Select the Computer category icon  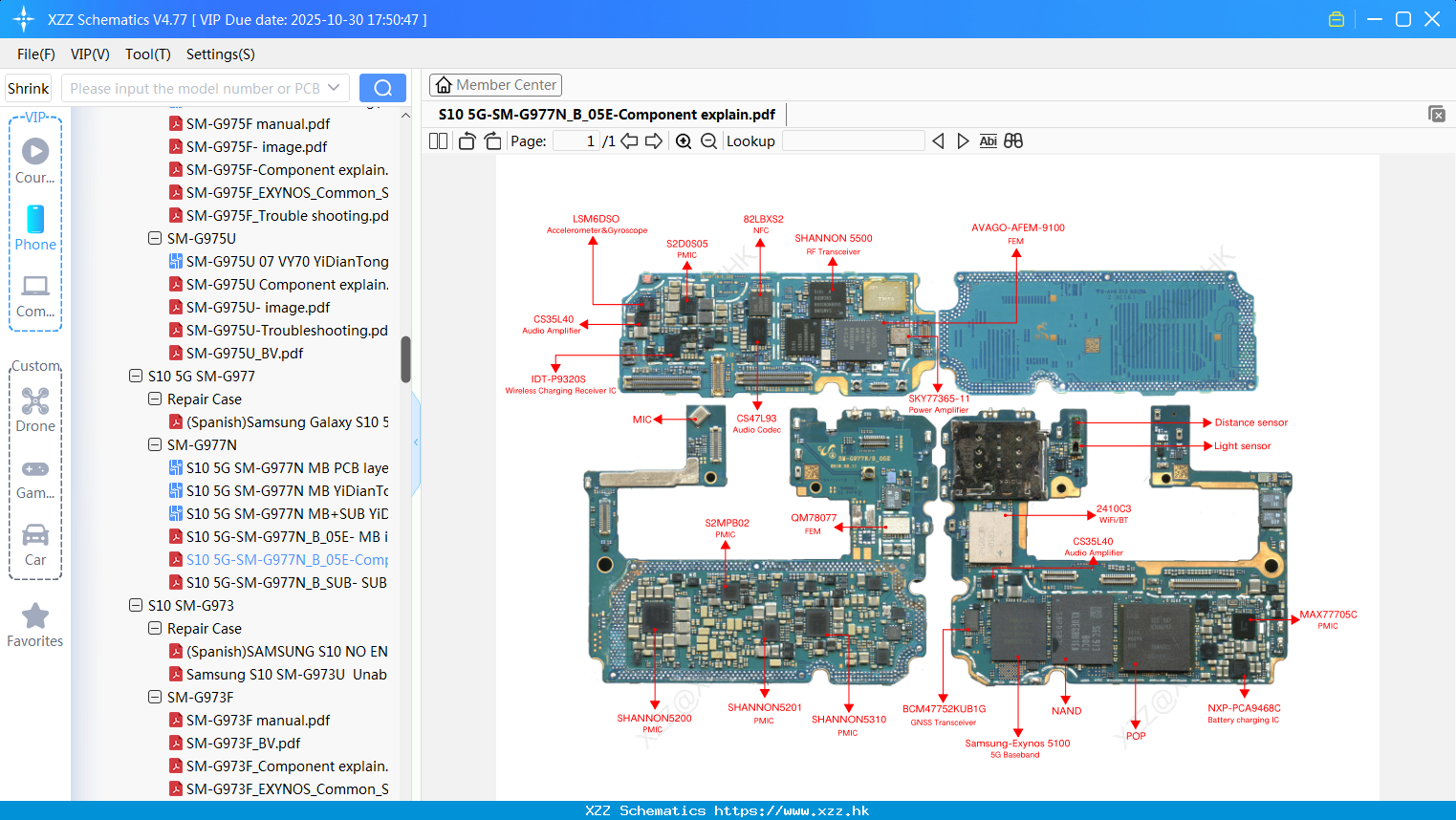(35, 294)
